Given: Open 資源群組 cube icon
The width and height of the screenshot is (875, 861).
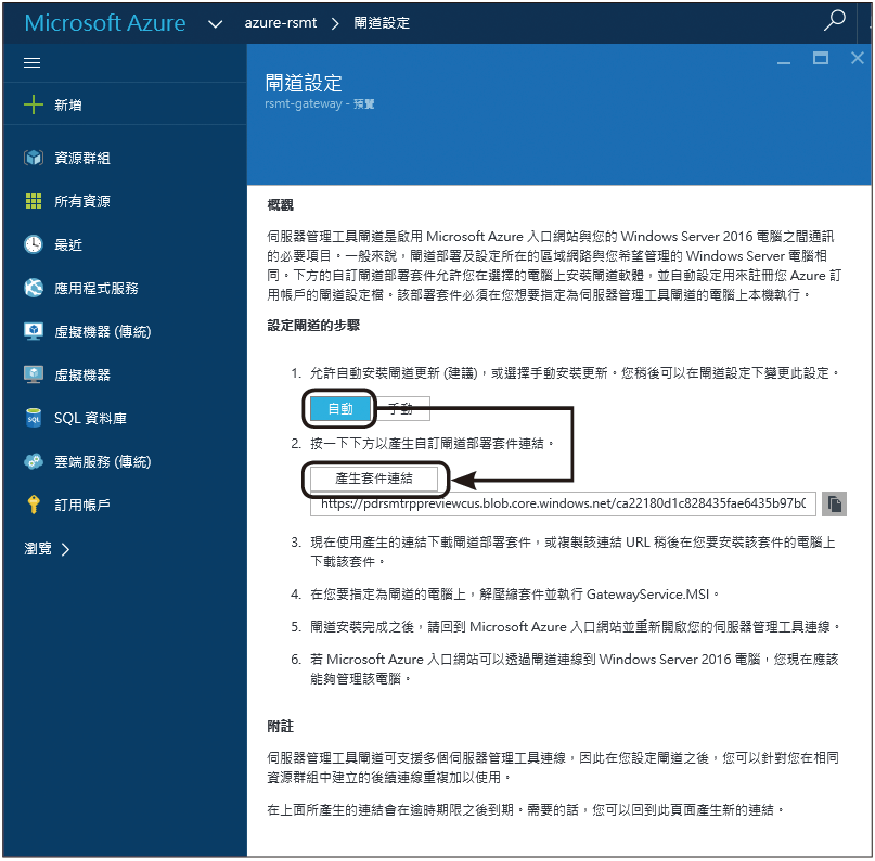Looking at the screenshot, I should pos(33,158).
